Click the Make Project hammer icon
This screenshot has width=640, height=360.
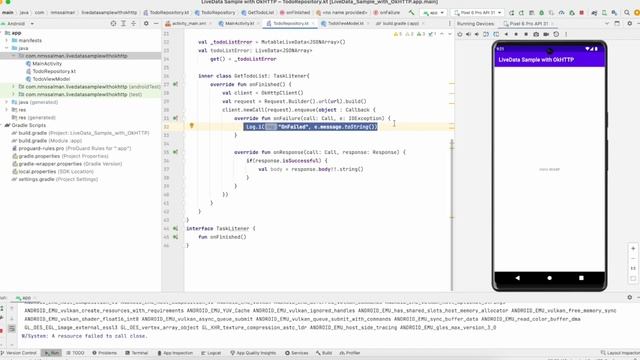pos(411,13)
